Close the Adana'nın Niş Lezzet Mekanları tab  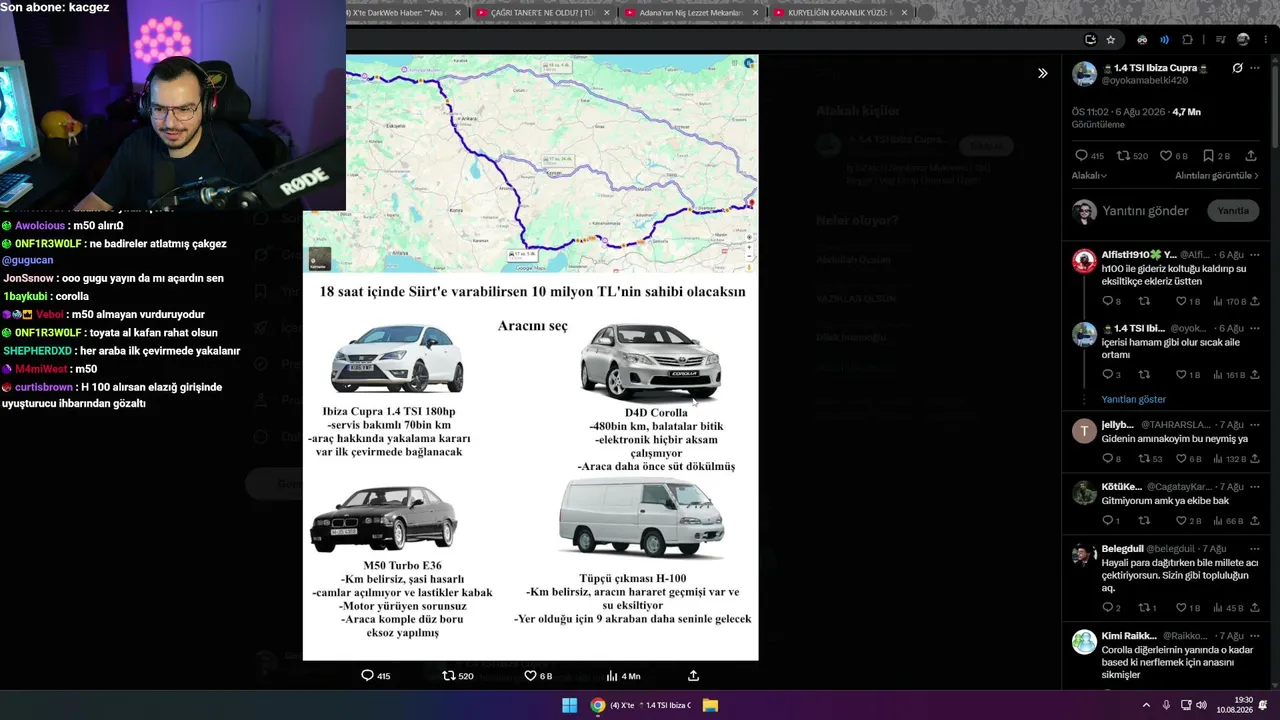tap(756, 12)
